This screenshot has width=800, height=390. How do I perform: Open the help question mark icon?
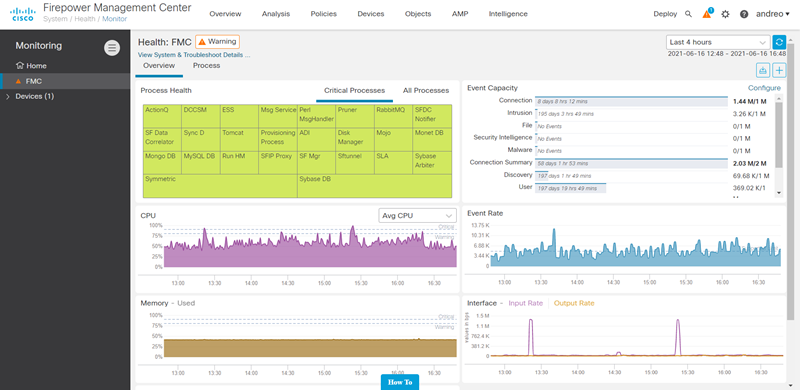click(x=744, y=14)
